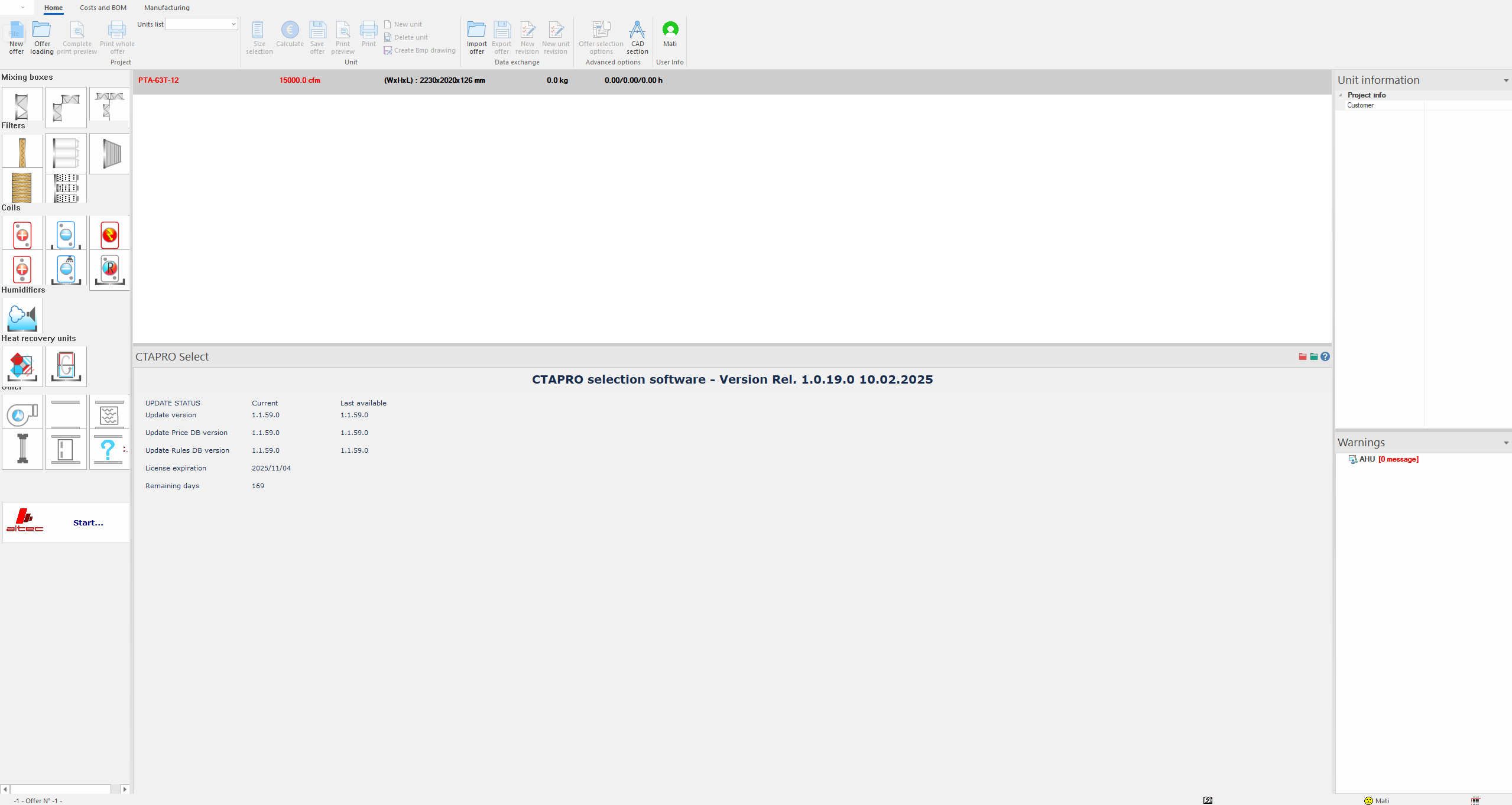Collapse the Project info group
This screenshot has height=805, width=1512.
1341,95
